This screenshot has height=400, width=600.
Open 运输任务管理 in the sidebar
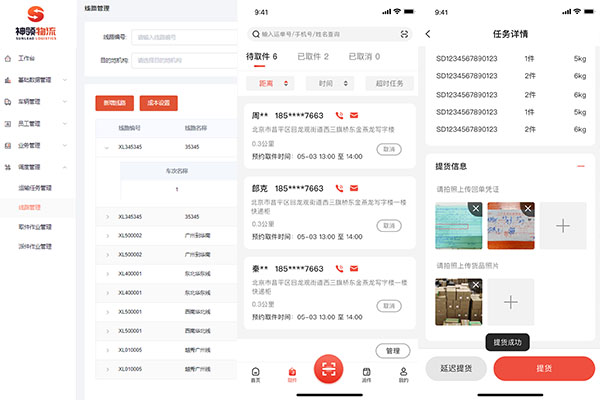tap(35, 188)
